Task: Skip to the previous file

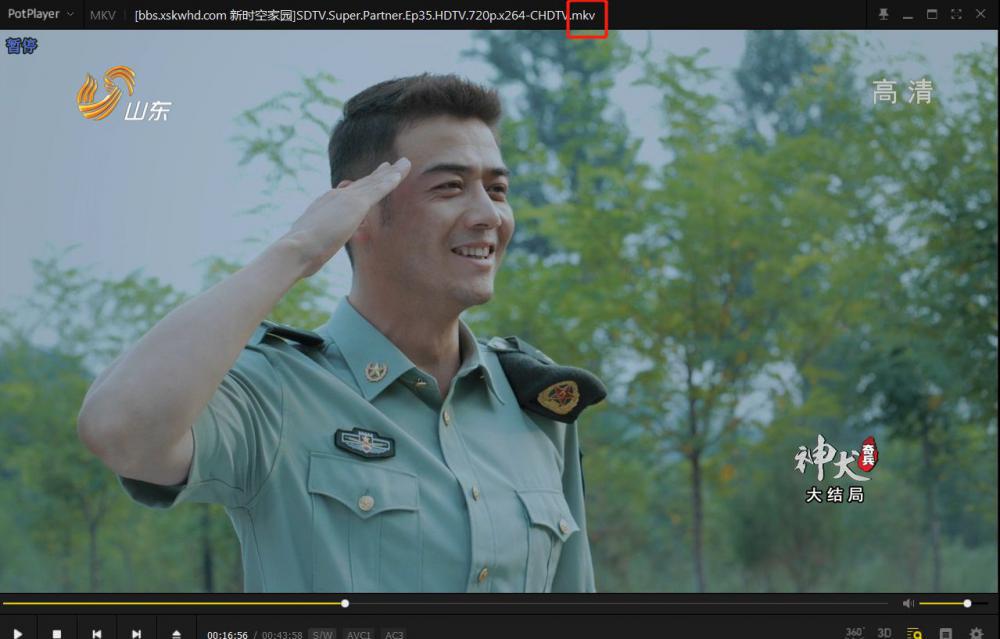Action: [x=96, y=633]
